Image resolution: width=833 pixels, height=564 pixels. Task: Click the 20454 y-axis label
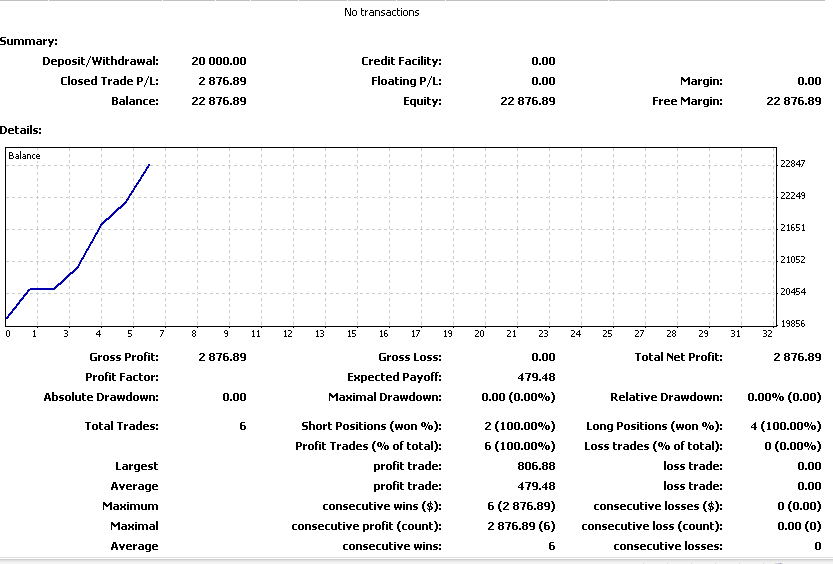point(793,292)
